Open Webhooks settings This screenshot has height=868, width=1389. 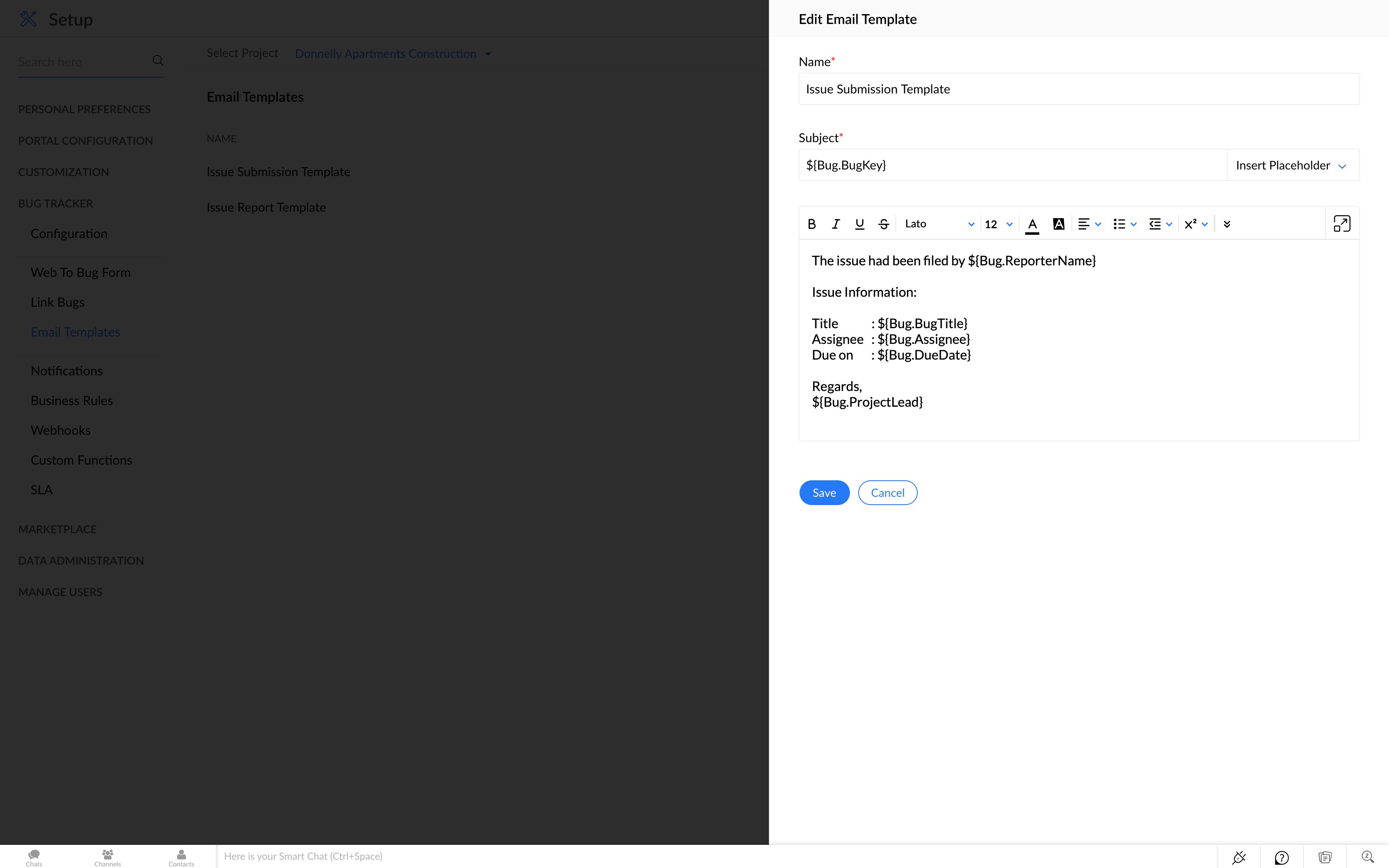(60, 431)
